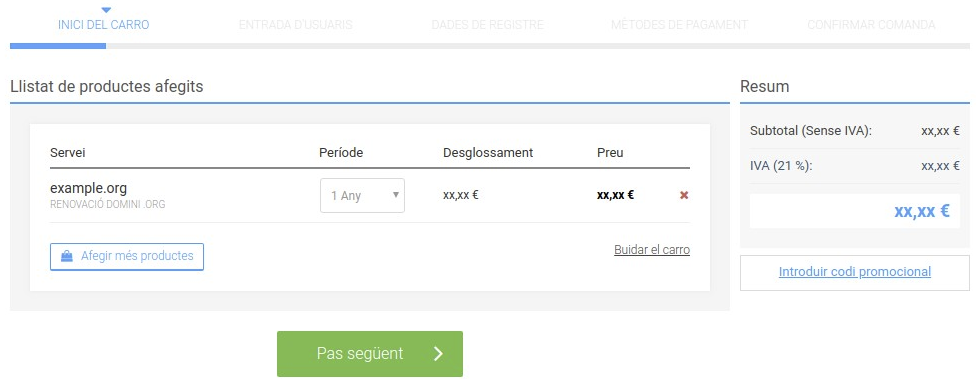
Task: Click the blue checkout progress bar segment
Action: point(58,45)
